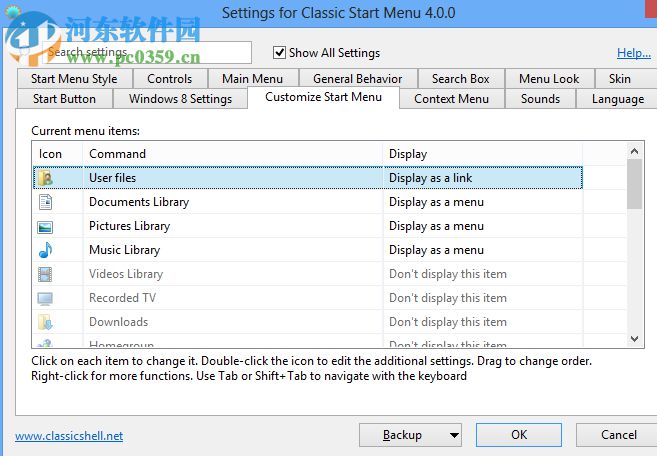
Task: Select the Recorded TV command
Action: 122,298
